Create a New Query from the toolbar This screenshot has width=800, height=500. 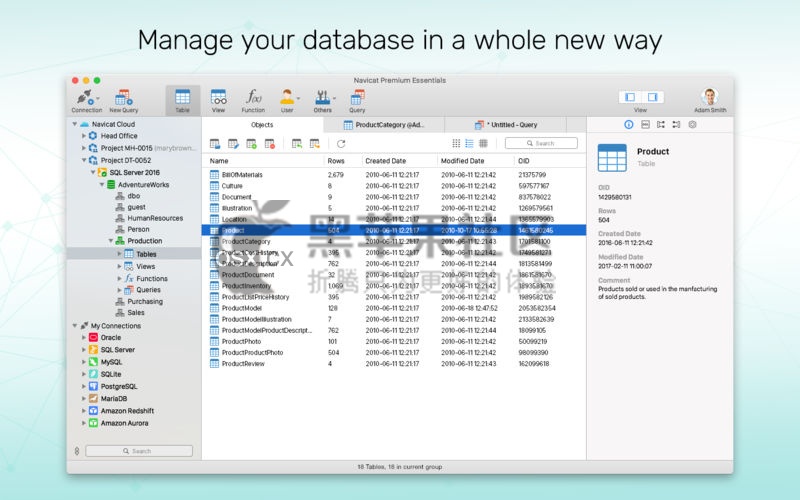pyautogui.click(x=123, y=101)
